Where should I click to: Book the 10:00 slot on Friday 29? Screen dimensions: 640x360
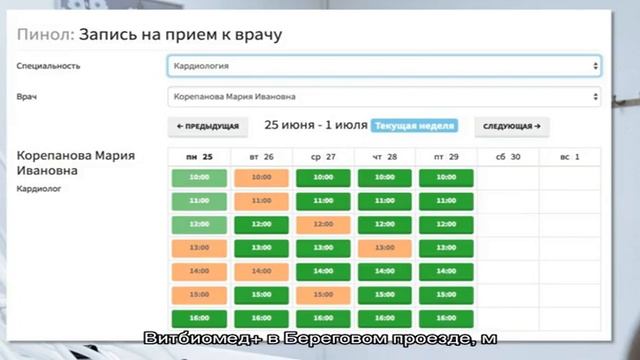pos(446,178)
